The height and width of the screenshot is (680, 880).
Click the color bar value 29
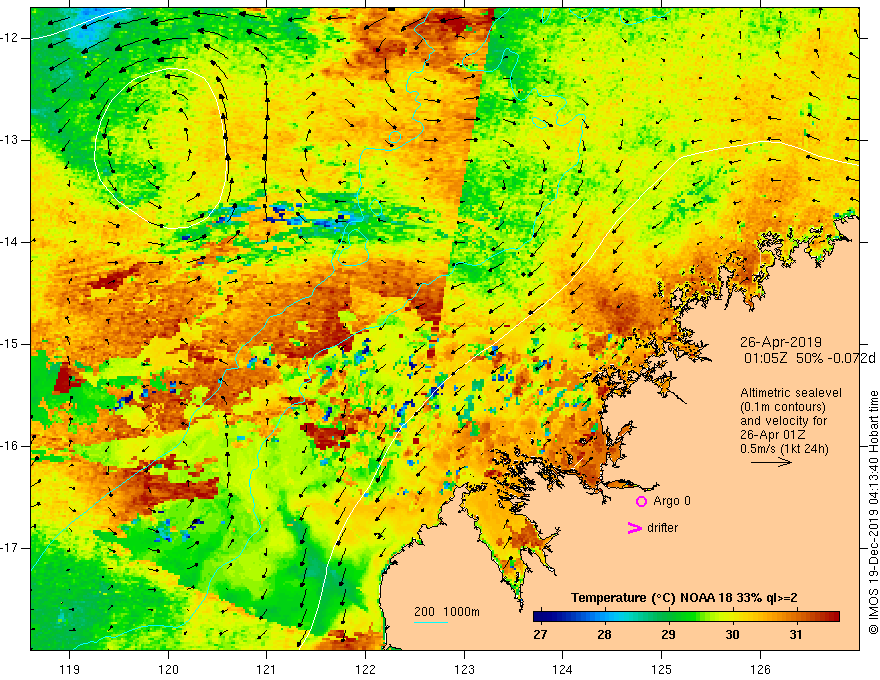(x=668, y=635)
